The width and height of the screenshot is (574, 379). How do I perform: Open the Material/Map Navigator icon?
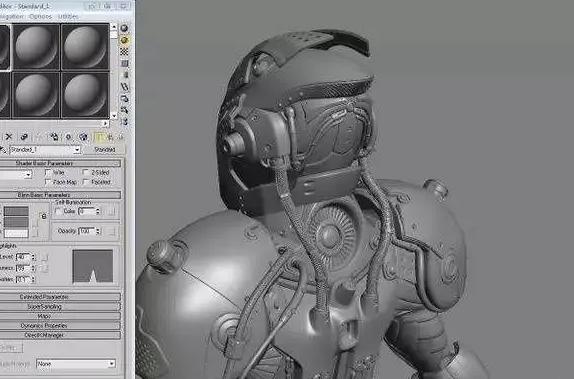click(x=124, y=121)
